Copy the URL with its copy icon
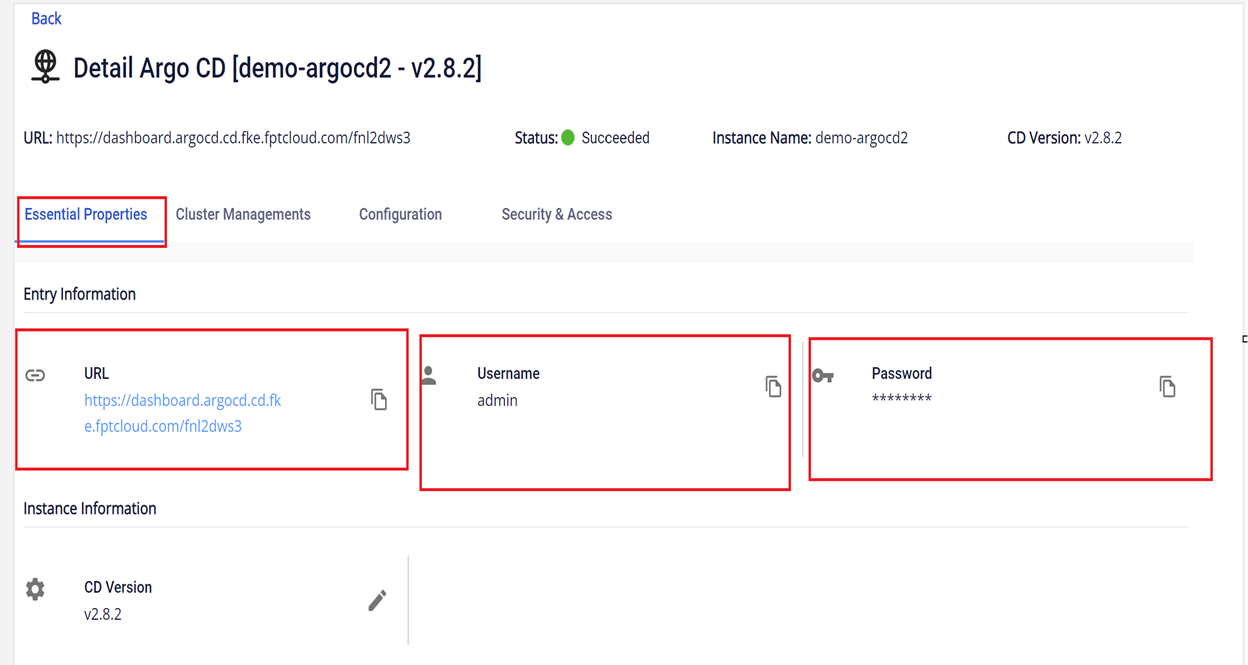The image size is (1248, 665). (x=379, y=400)
